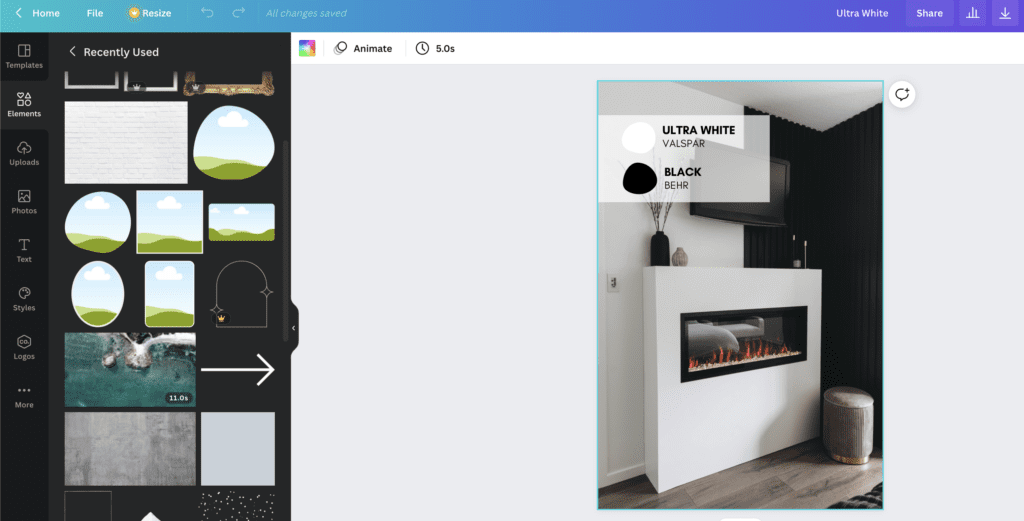This screenshot has height=521, width=1024.
Task: Click the Animate button
Action: [363, 48]
